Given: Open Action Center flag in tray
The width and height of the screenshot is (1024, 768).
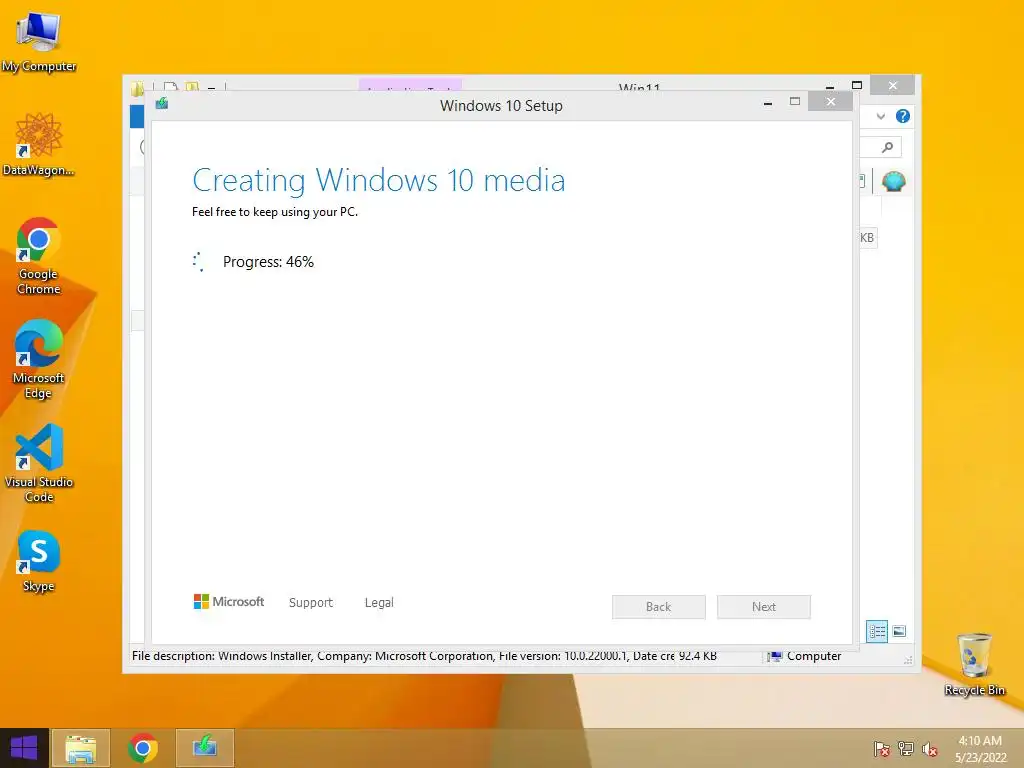Looking at the screenshot, I should pyautogui.click(x=882, y=749).
